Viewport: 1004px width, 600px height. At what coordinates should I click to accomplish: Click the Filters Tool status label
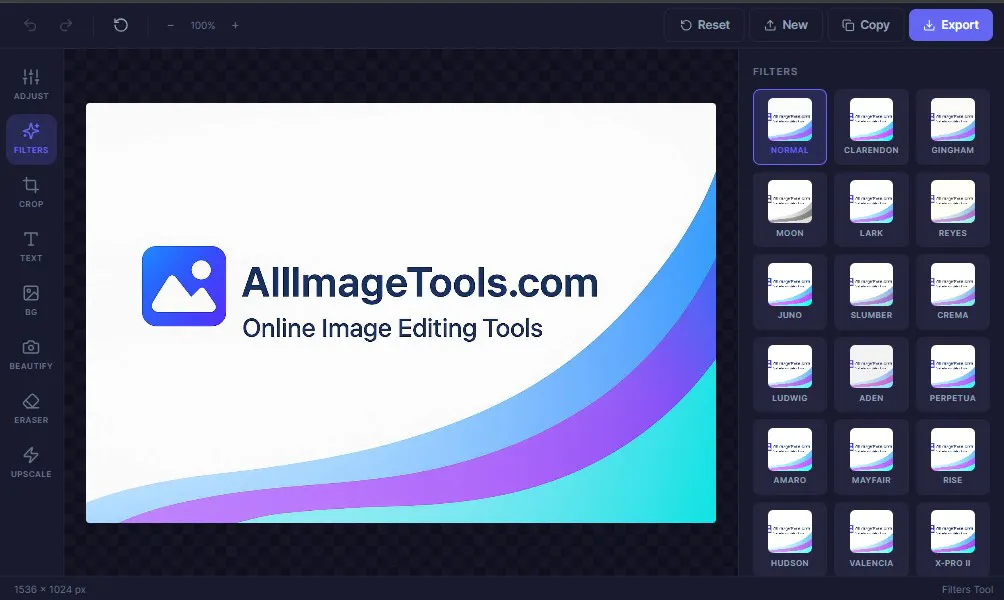(x=967, y=589)
